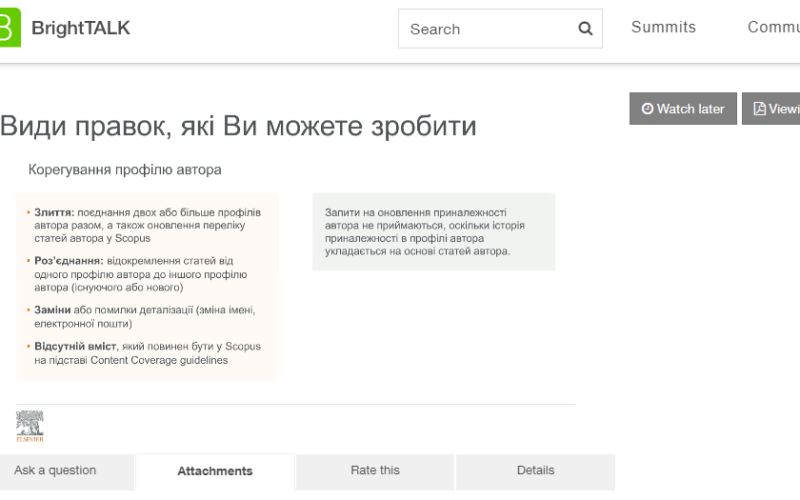Open the Community menu at top right

pyautogui.click(x=773, y=27)
